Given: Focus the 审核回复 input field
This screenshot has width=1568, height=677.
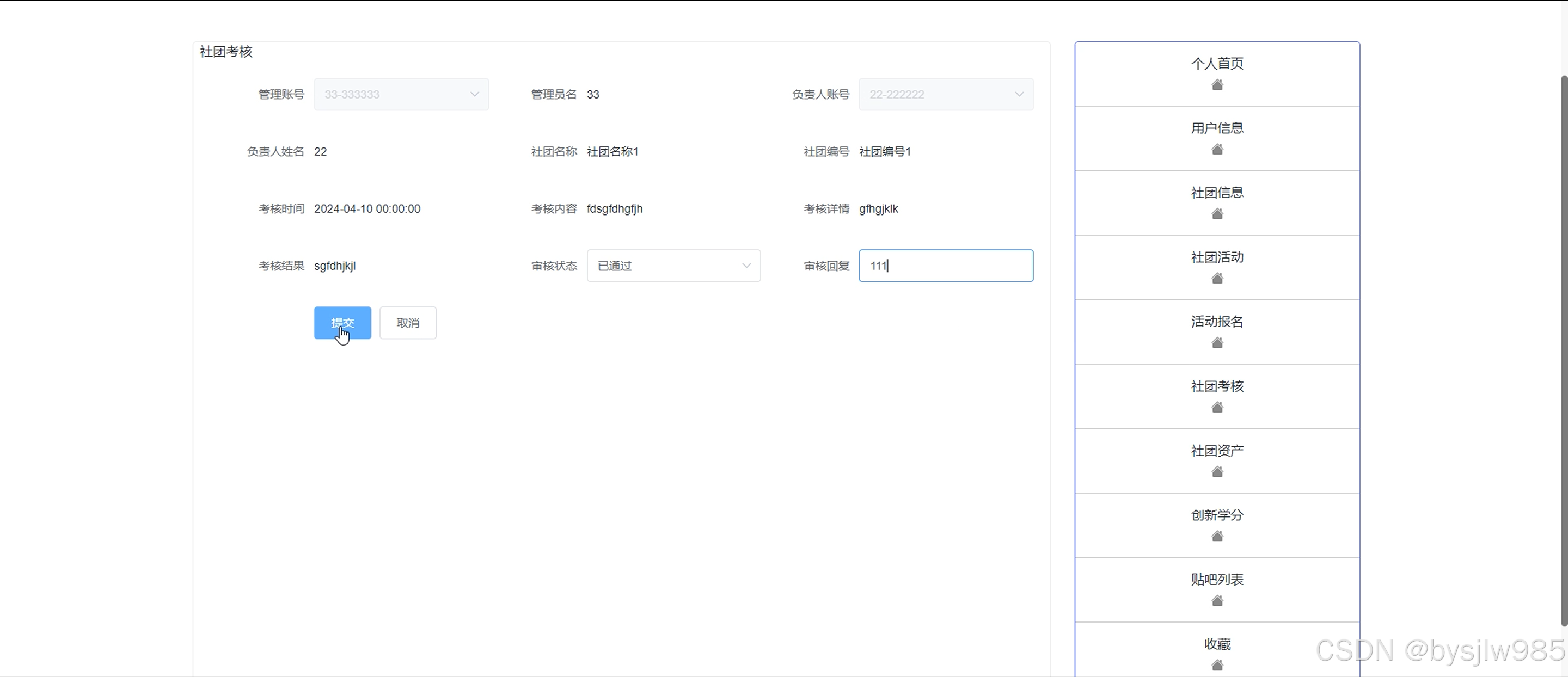Looking at the screenshot, I should 946,266.
